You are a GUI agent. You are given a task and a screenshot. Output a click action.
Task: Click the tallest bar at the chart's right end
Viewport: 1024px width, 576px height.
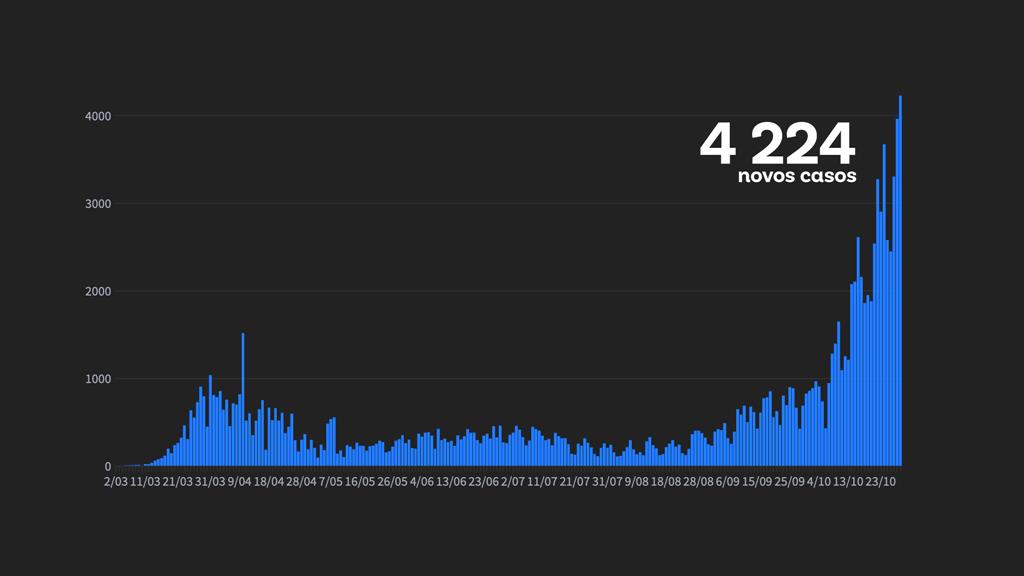pyautogui.click(x=900, y=280)
